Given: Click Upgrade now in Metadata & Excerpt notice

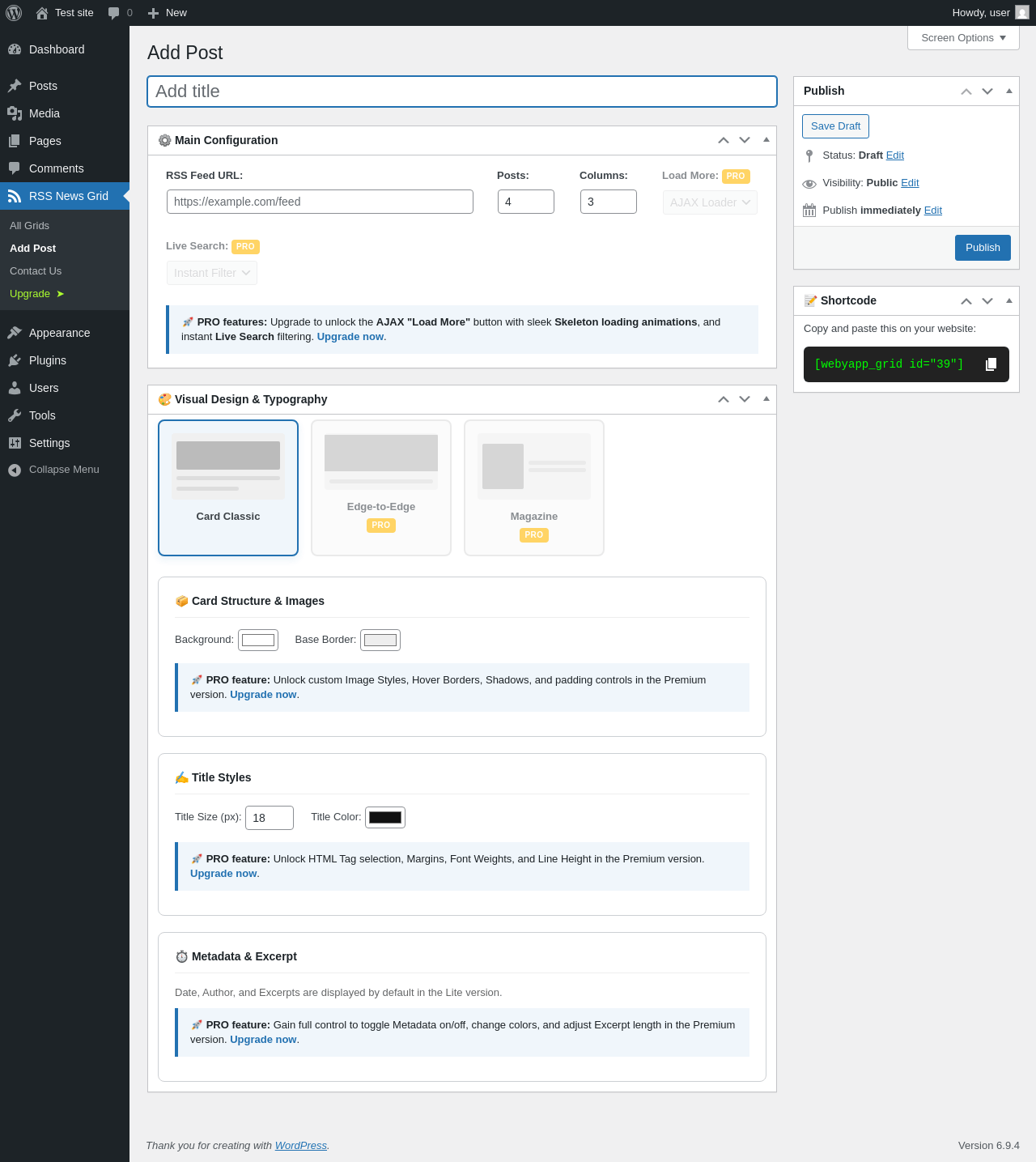Looking at the screenshot, I should pyautogui.click(x=263, y=1040).
